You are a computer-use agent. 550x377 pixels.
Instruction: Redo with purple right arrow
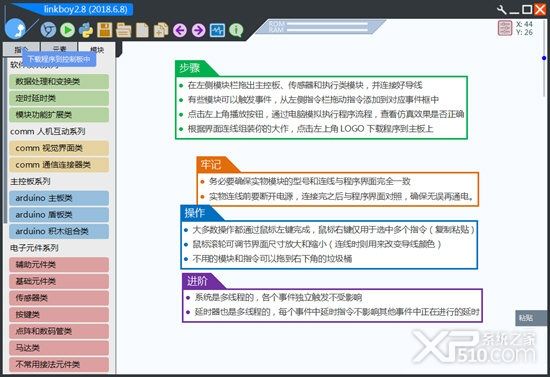point(199,31)
